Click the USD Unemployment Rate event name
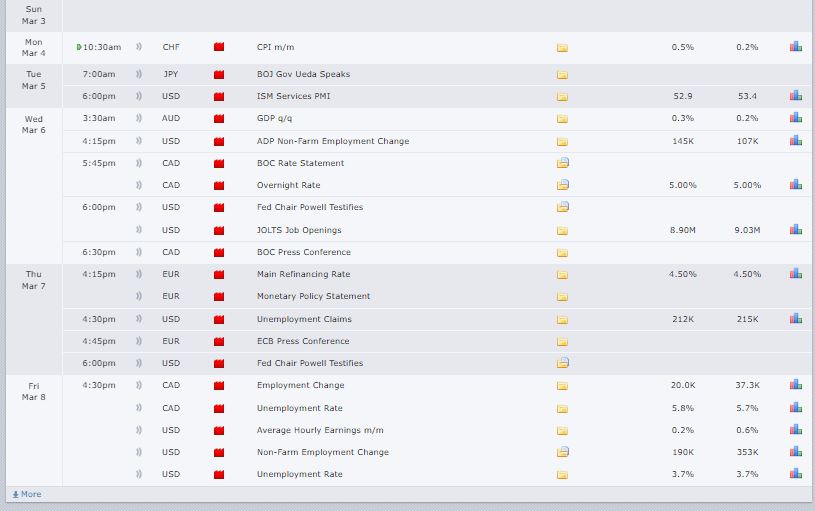815x511 pixels. [x=299, y=474]
